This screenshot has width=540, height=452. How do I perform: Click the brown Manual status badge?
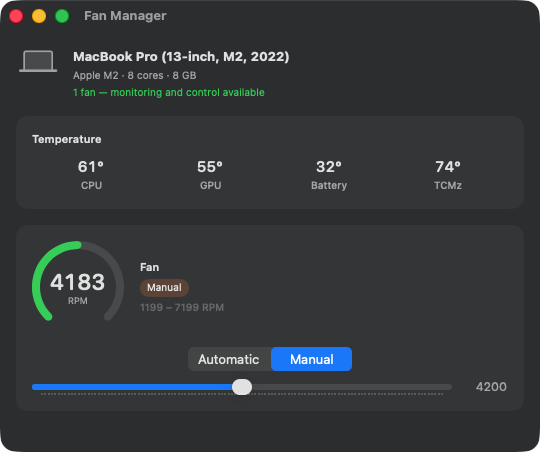click(x=164, y=288)
